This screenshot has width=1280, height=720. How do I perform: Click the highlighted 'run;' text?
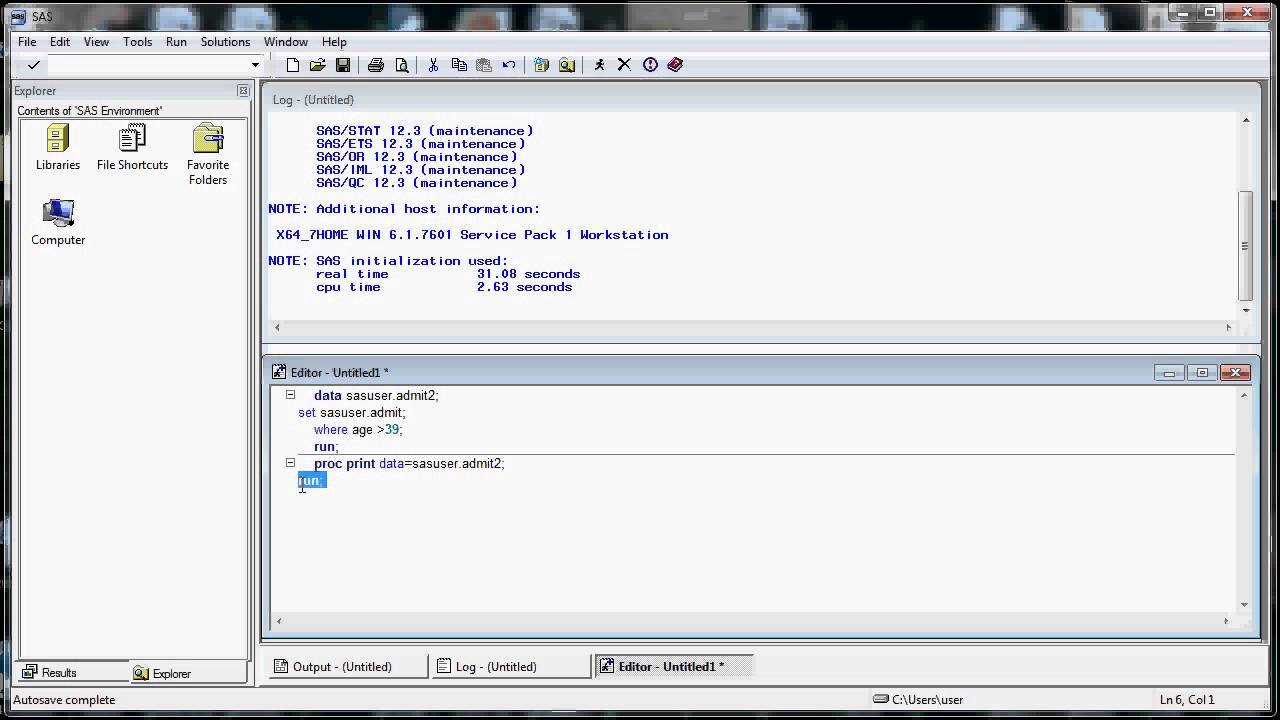point(311,480)
